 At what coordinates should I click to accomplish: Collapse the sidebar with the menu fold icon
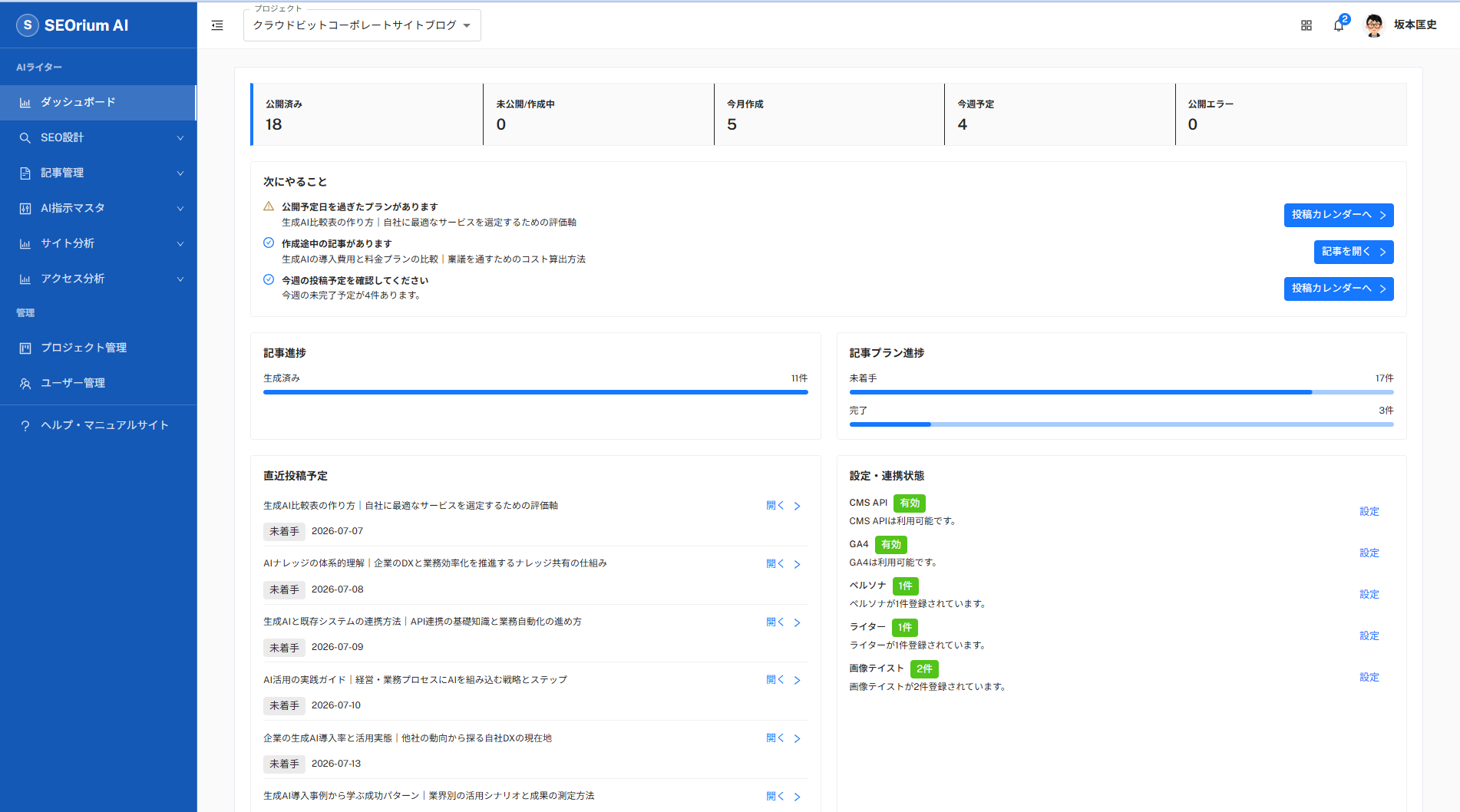pos(217,25)
